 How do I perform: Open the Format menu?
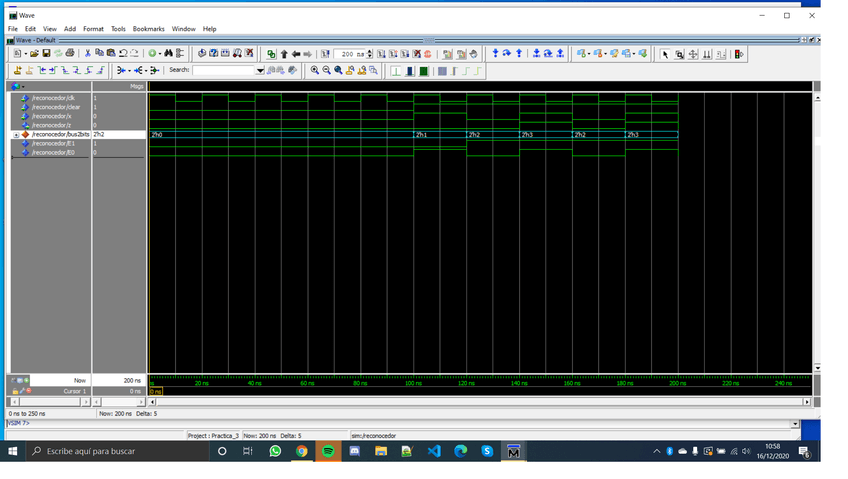pos(93,29)
